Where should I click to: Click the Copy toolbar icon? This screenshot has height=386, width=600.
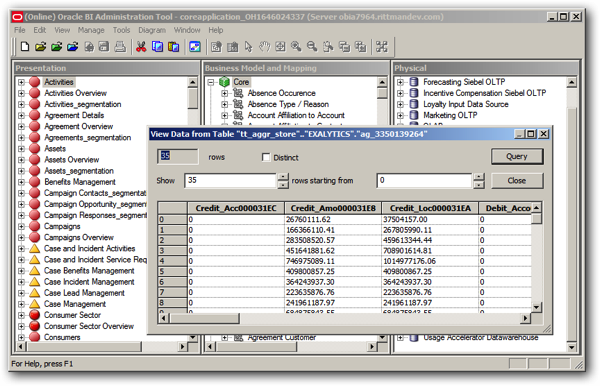pyautogui.click(x=157, y=47)
